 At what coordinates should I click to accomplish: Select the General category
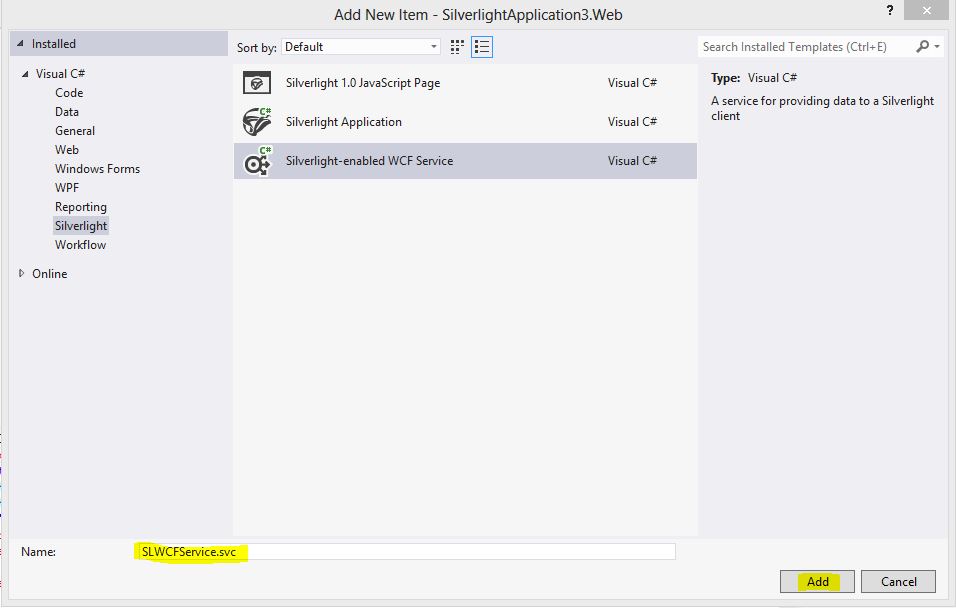[74, 131]
